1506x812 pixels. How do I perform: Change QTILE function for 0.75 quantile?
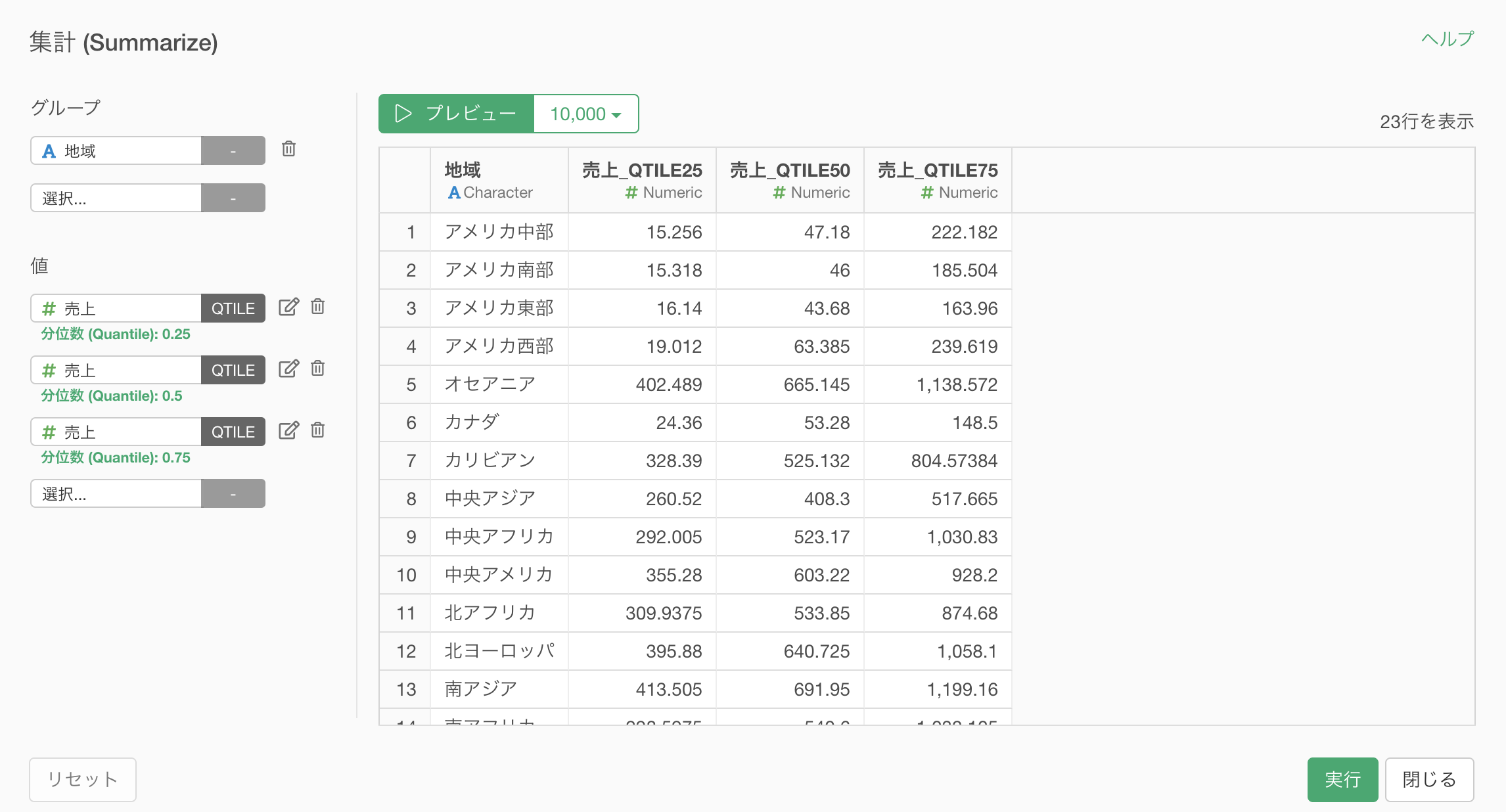point(233,432)
